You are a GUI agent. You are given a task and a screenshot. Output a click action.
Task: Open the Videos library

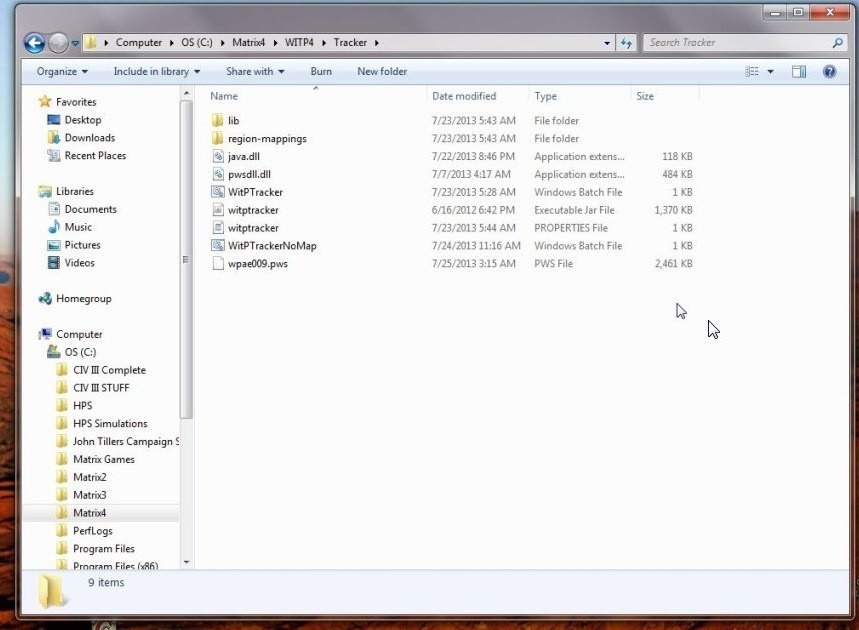80,263
